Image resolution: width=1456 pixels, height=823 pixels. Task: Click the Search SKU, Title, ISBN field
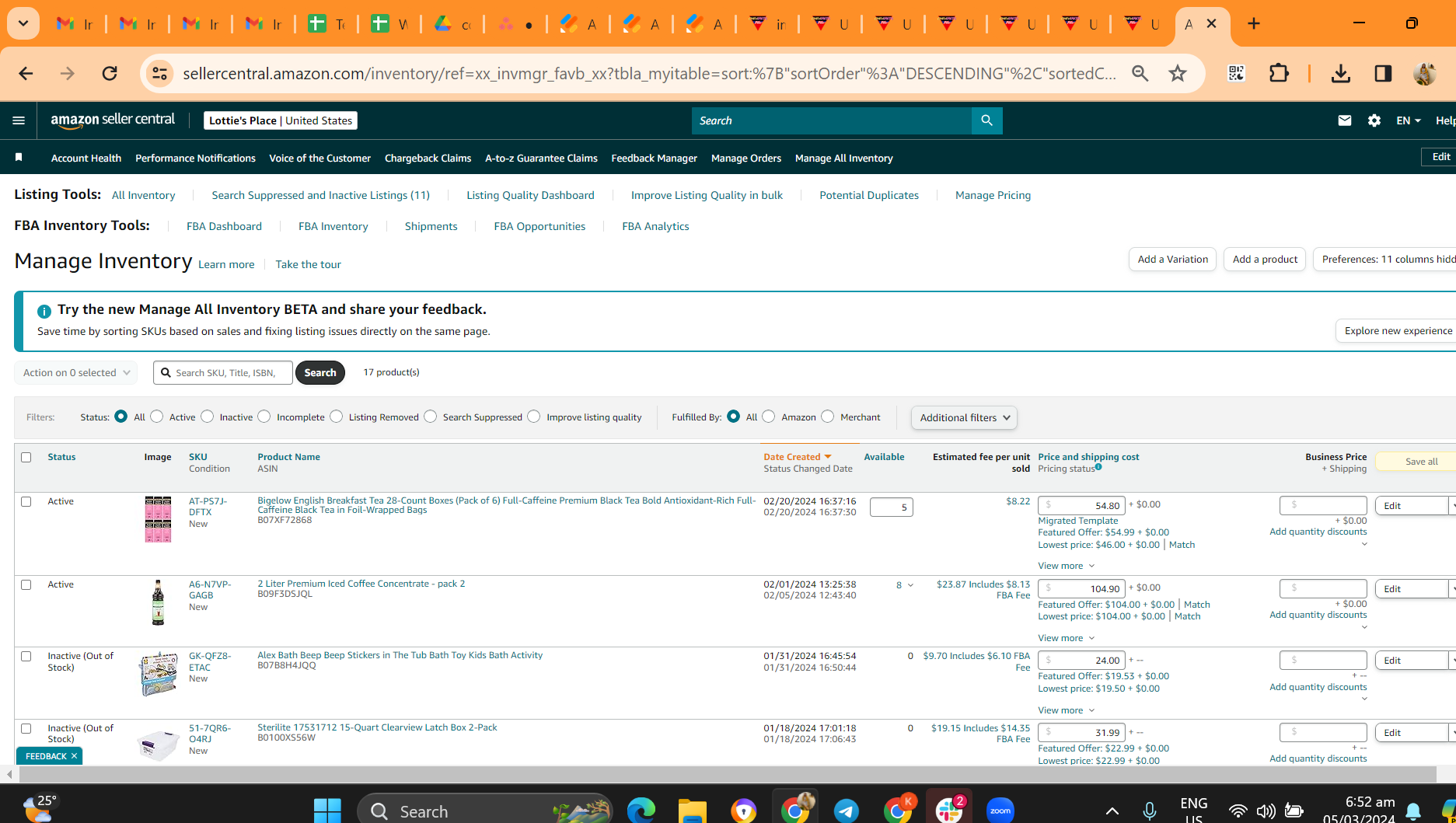[x=223, y=372]
